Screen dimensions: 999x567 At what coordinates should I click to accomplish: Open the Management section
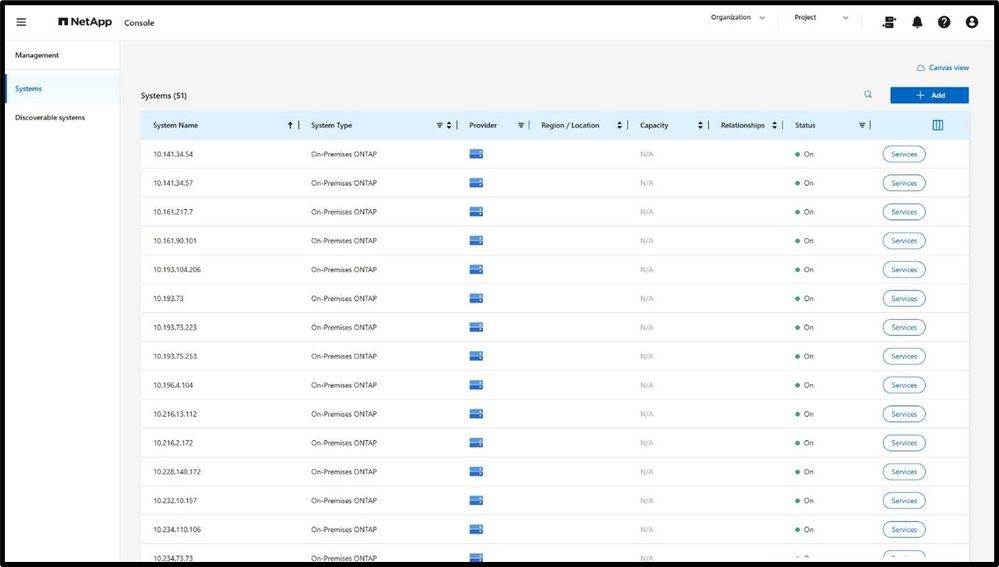(37, 55)
